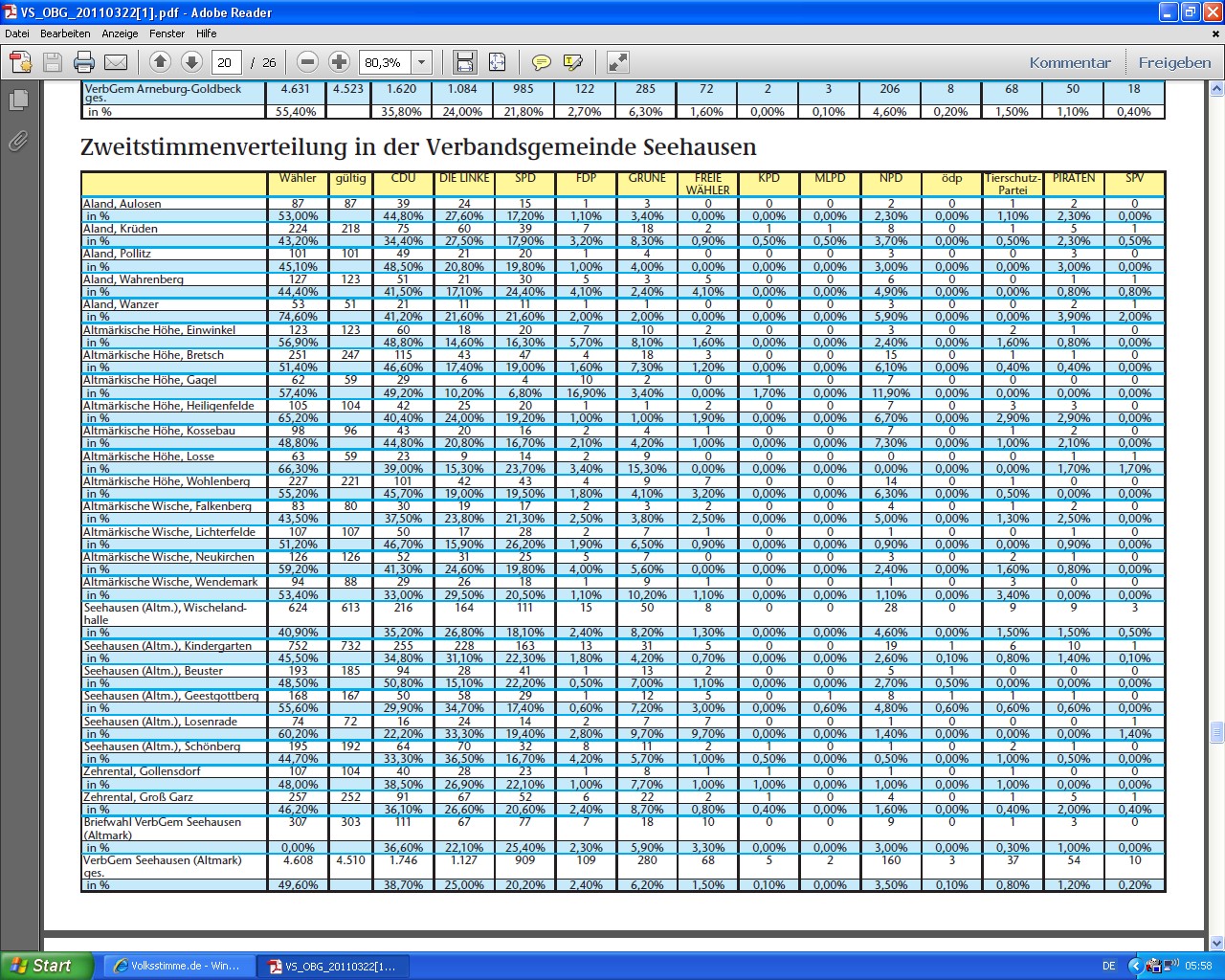The height and width of the screenshot is (980, 1225).
Task: Open the zoom percentage dropdown
Action: tap(421, 63)
